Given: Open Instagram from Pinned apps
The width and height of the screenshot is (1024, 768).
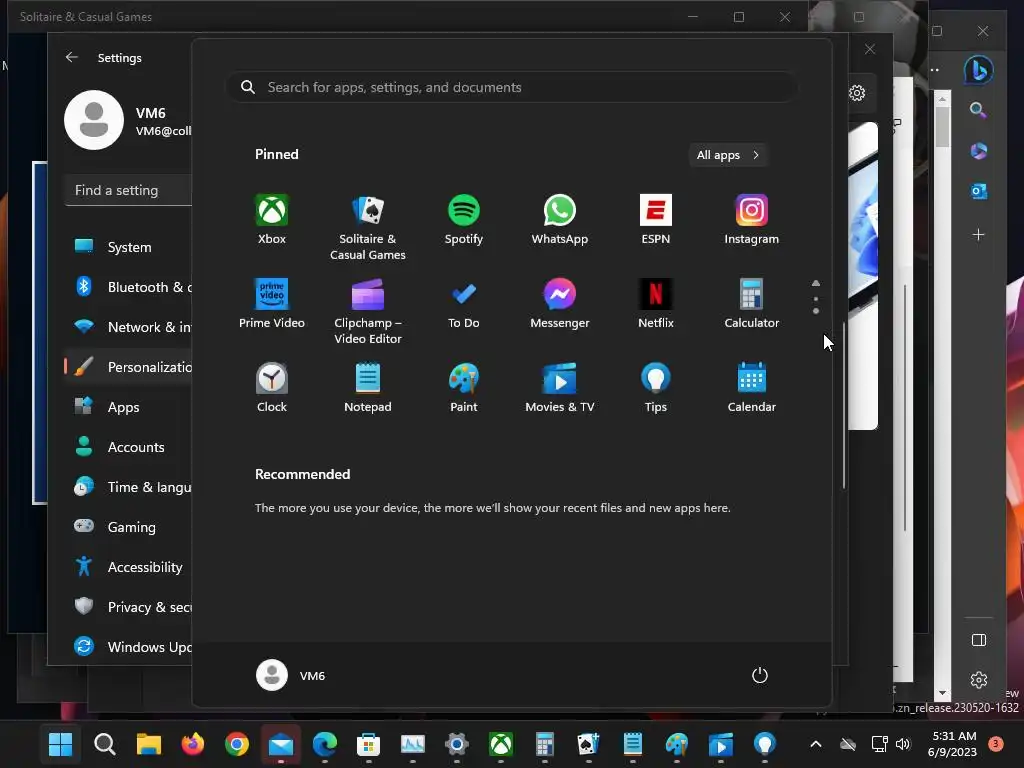Looking at the screenshot, I should tap(752, 220).
